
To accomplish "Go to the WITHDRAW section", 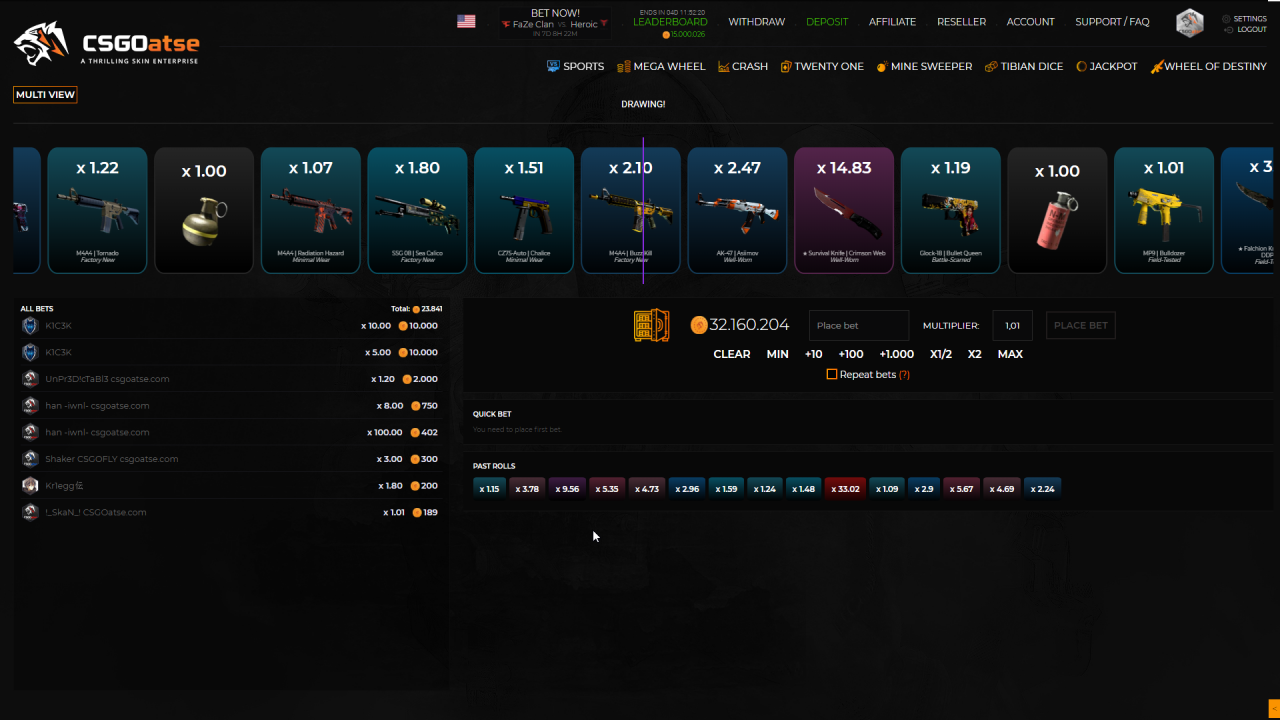I will (757, 21).
